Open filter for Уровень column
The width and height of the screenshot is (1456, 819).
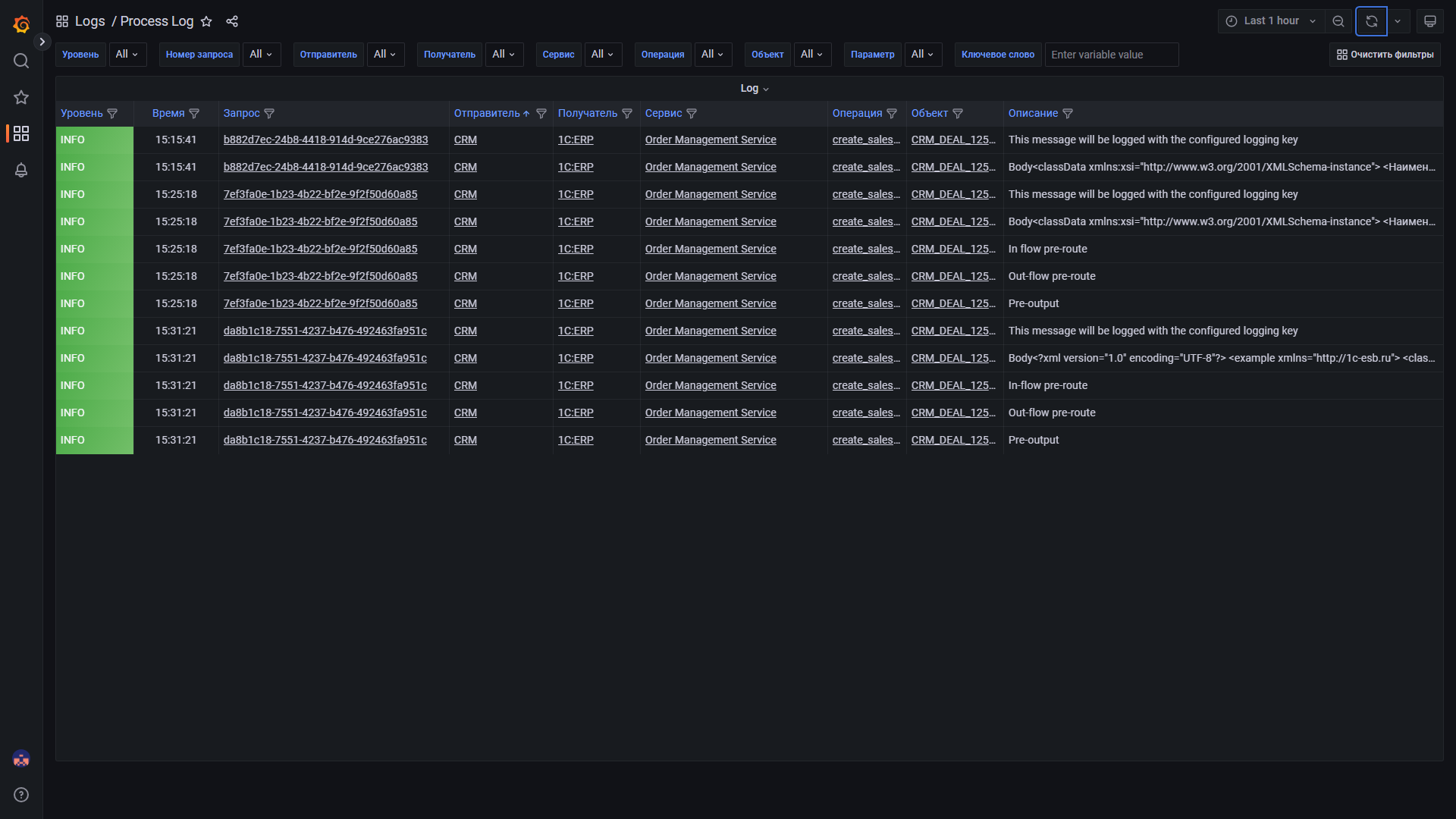click(112, 114)
